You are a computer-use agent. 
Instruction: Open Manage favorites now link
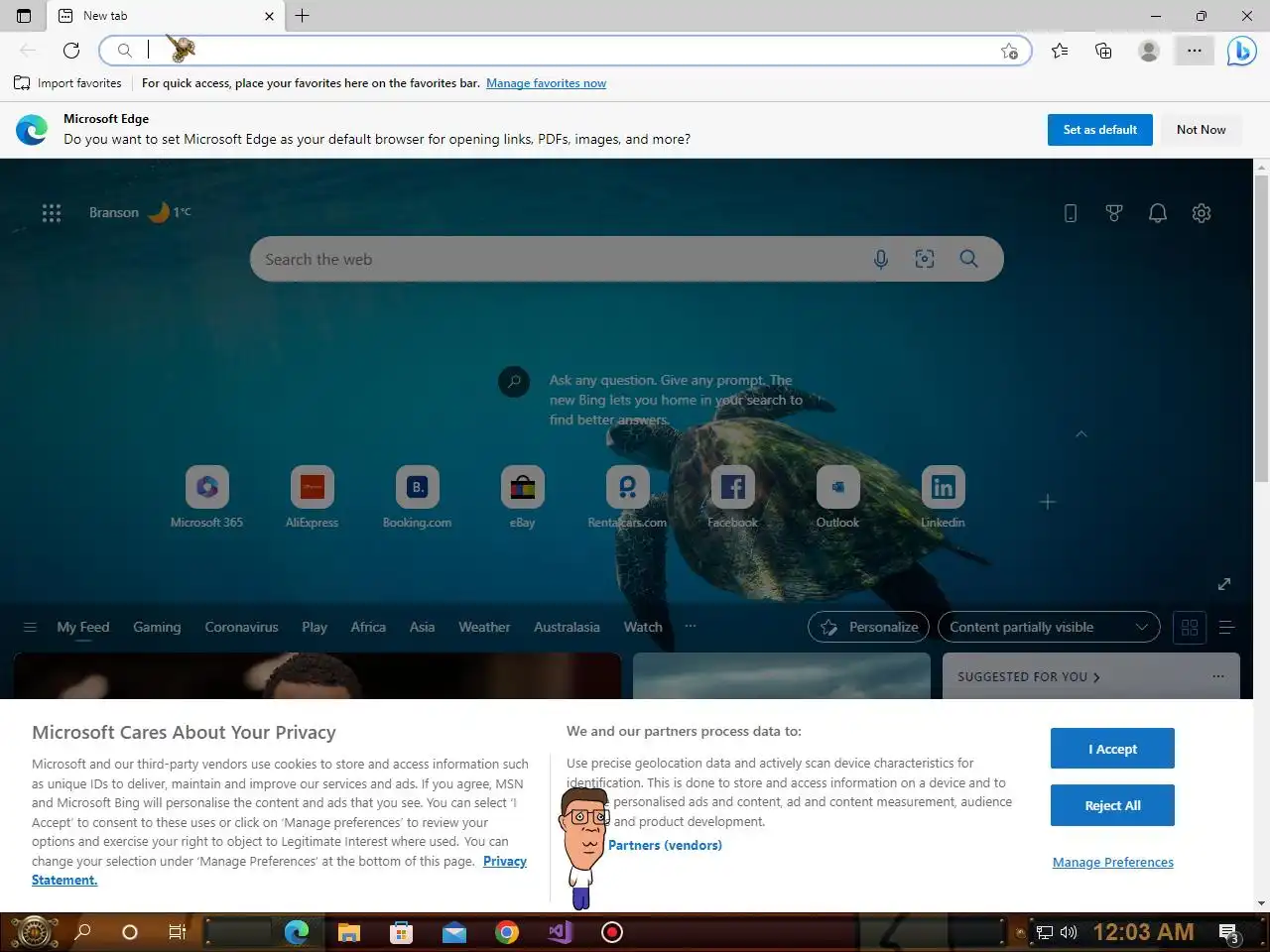(546, 83)
